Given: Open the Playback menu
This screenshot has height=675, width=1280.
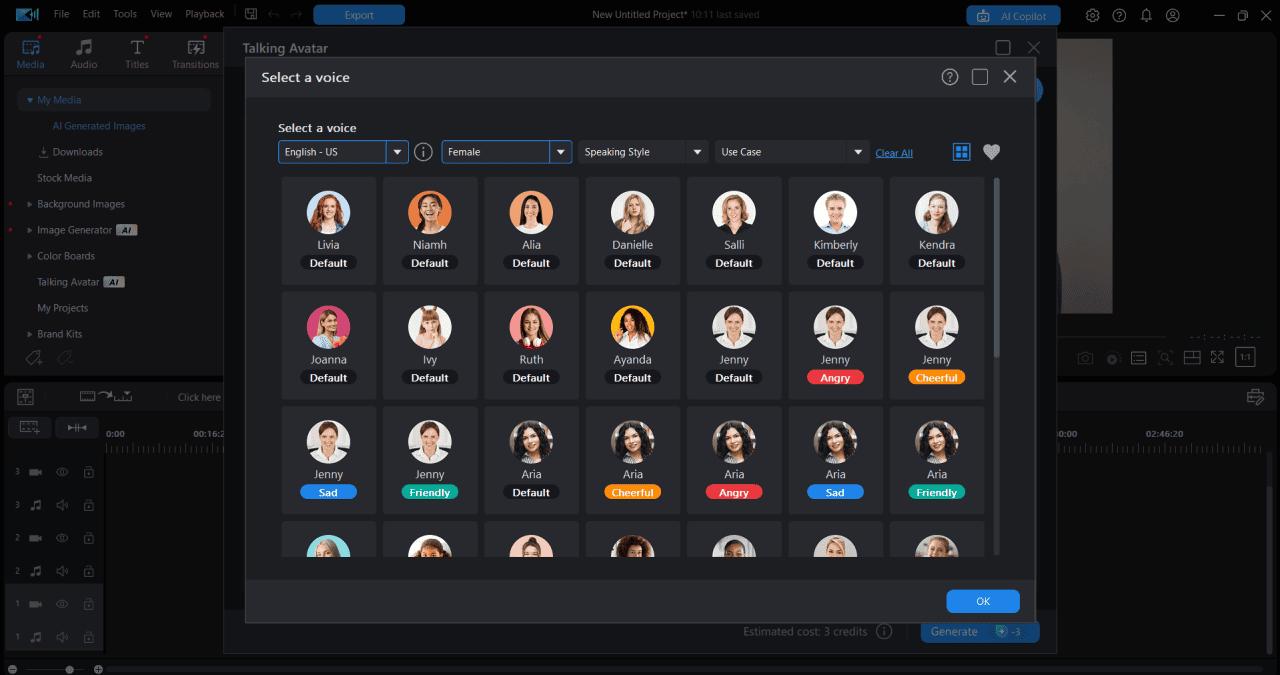Looking at the screenshot, I should coord(205,14).
